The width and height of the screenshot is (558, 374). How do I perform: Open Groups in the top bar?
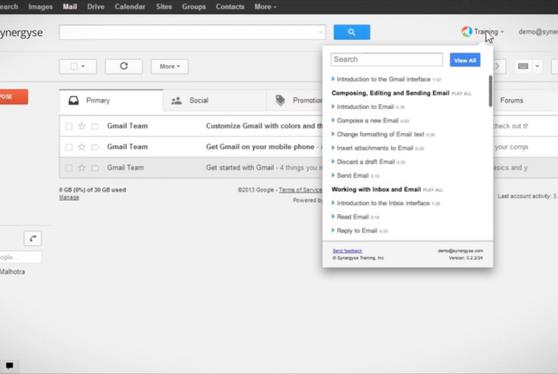click(x=194, y=7)
